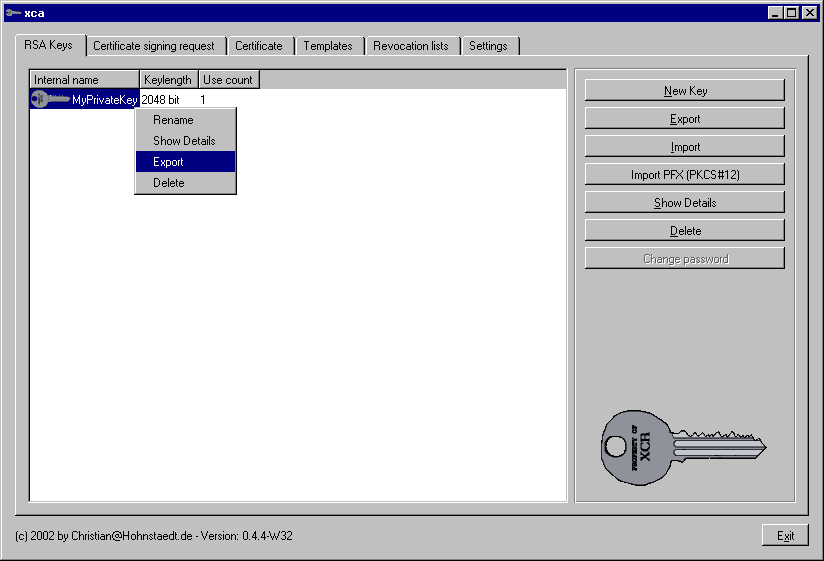Click the Import button
Image resolution: width=824 pixels, height=561 pixels.
click(685, 147)
